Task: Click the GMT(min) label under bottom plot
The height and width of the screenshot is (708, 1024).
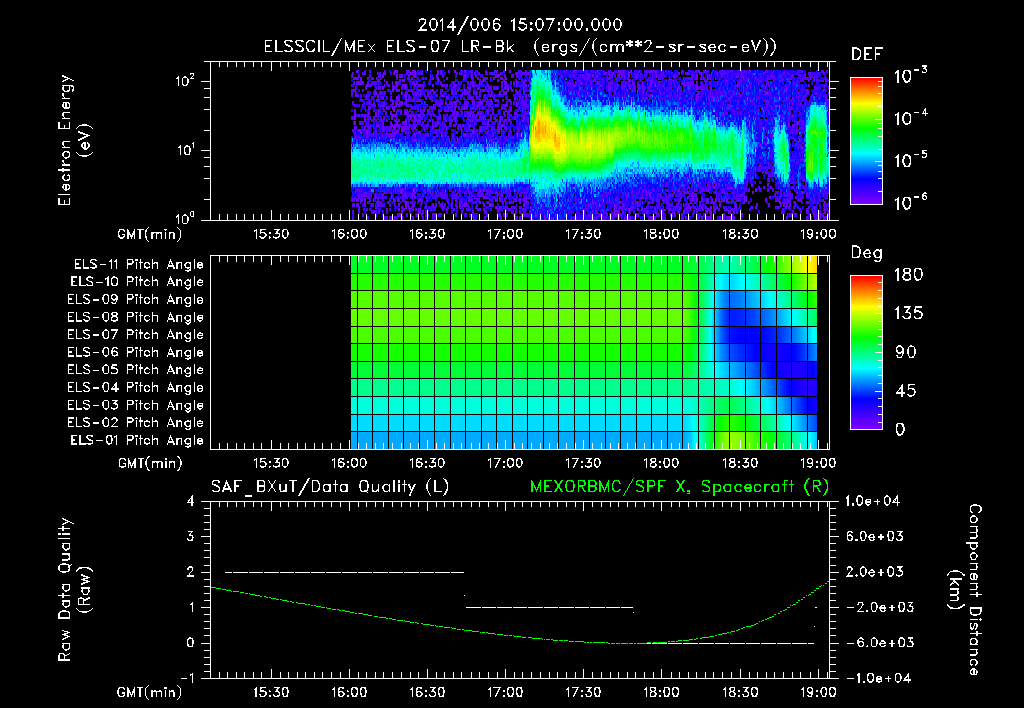Action: point(150,692)
